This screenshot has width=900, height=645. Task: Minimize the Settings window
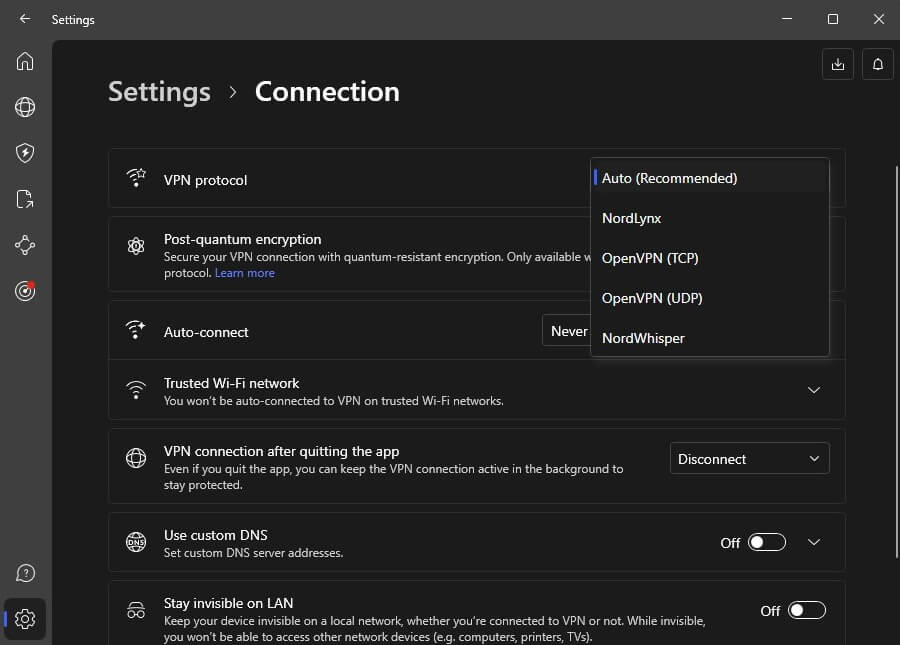(787, 19)
